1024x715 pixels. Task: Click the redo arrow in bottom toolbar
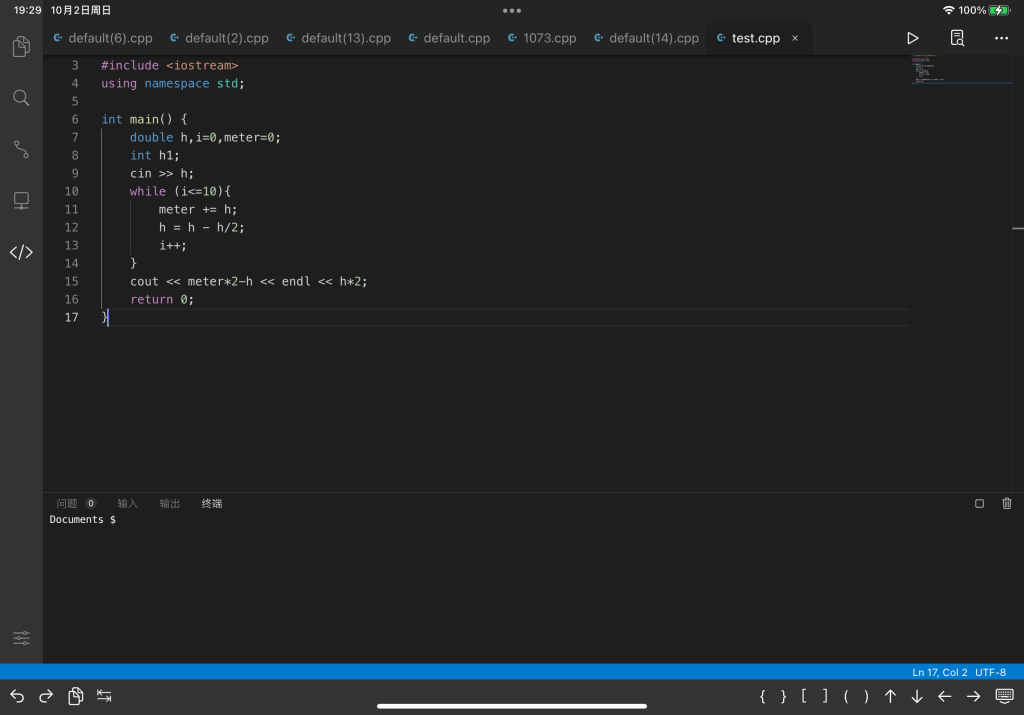tap(46, 696)
